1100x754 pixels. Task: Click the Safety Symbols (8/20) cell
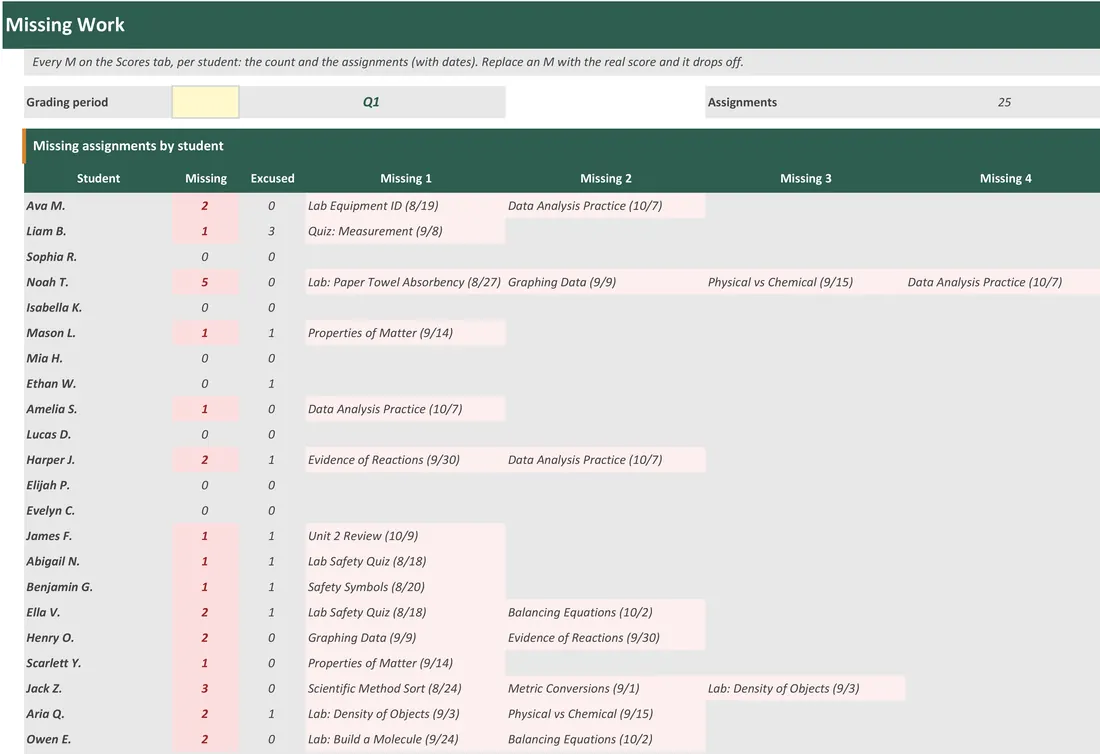405,586
